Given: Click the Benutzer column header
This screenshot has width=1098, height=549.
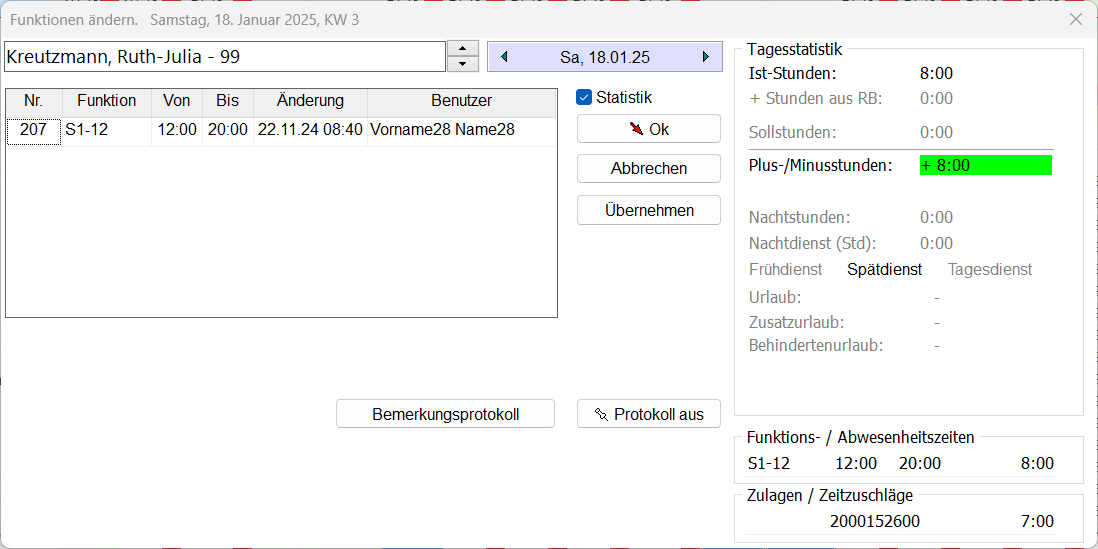Looking at the screenshot, I should (461, 101).
